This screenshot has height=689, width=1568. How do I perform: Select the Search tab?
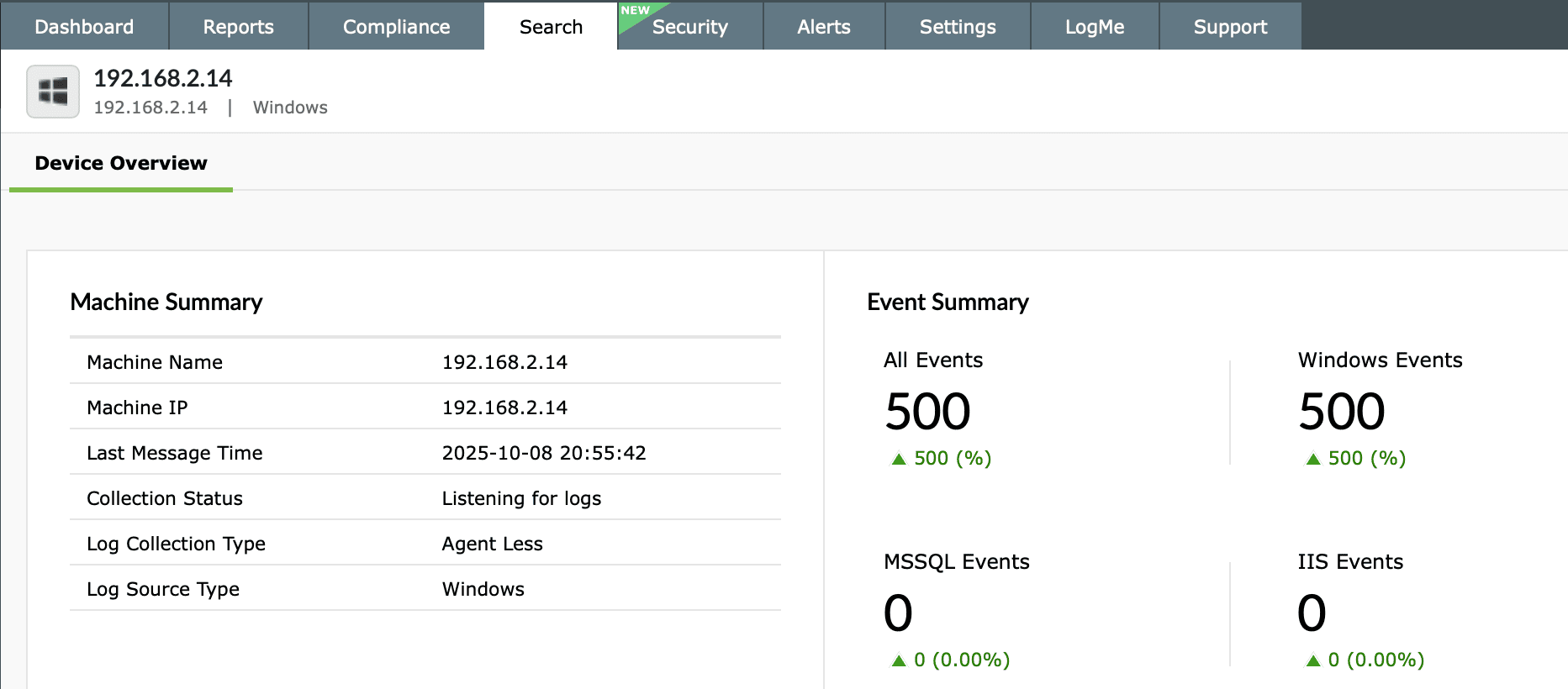click(x=551, y=26)
